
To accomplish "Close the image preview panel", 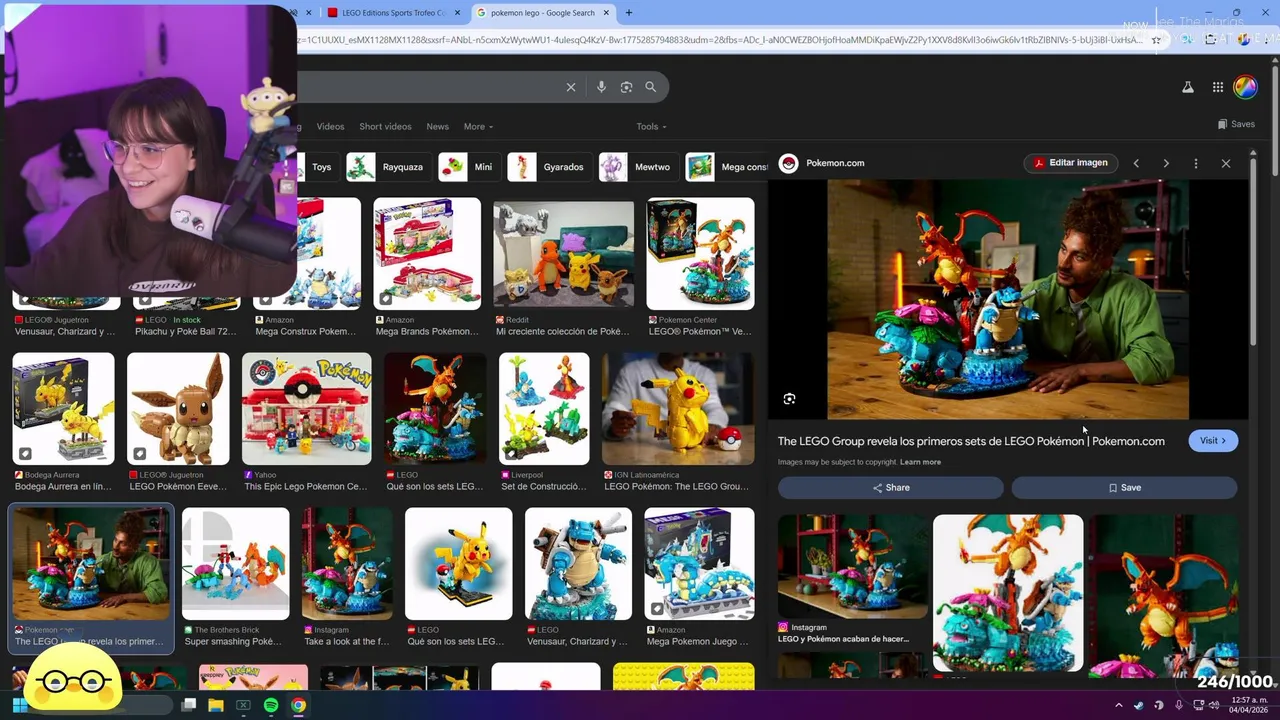I will (x=1226, y=163).
